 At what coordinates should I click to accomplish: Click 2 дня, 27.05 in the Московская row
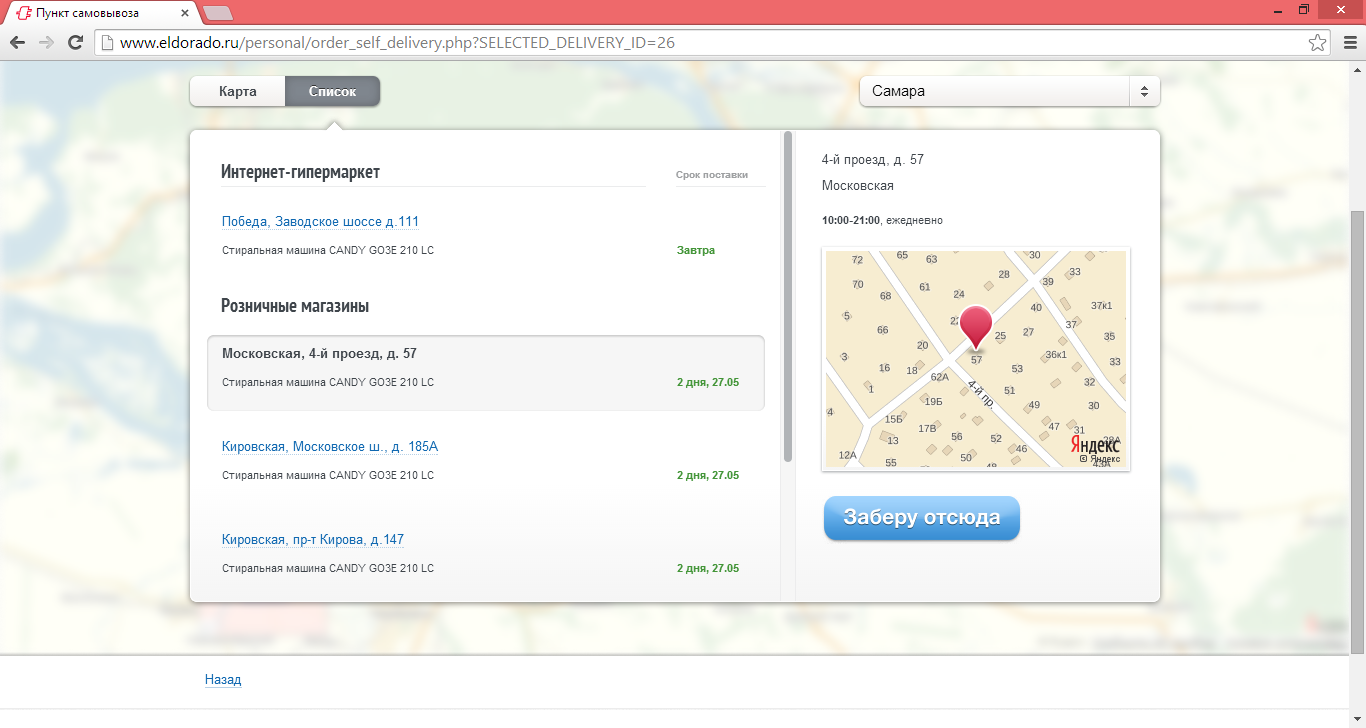(x=708, y=382)
